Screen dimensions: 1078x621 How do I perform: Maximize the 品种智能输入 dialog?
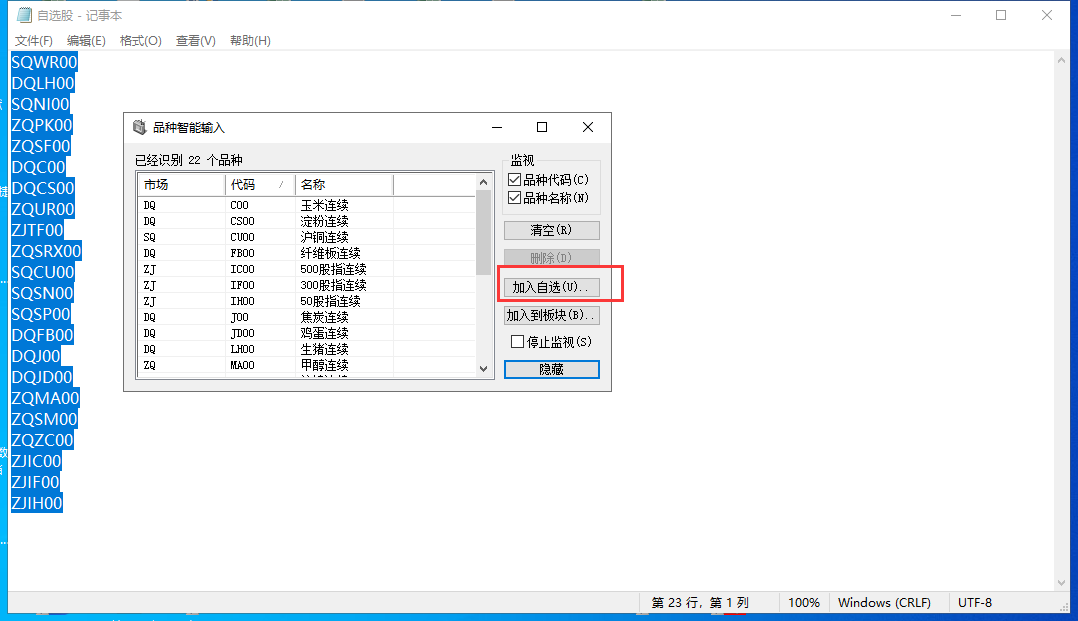tap(542, 127)
